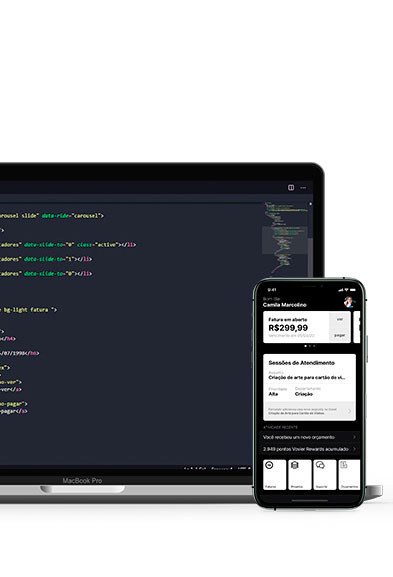Select the first active carousel page dot

(x=305, y=346)
